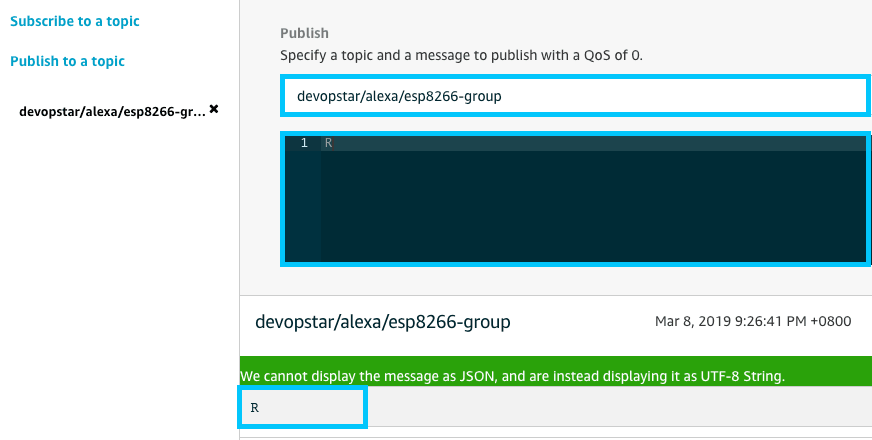Click the 'QoS of 0' text in the description

pos(615,55)
